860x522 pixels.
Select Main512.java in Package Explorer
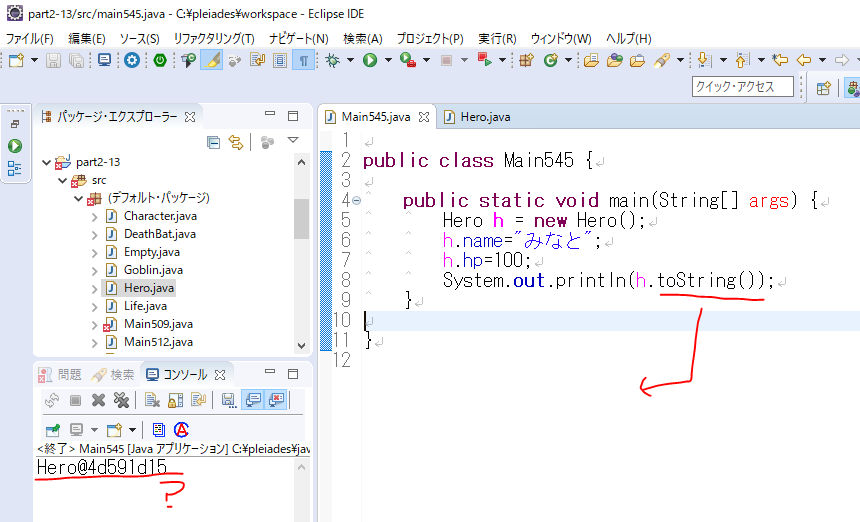click(158, 342)
